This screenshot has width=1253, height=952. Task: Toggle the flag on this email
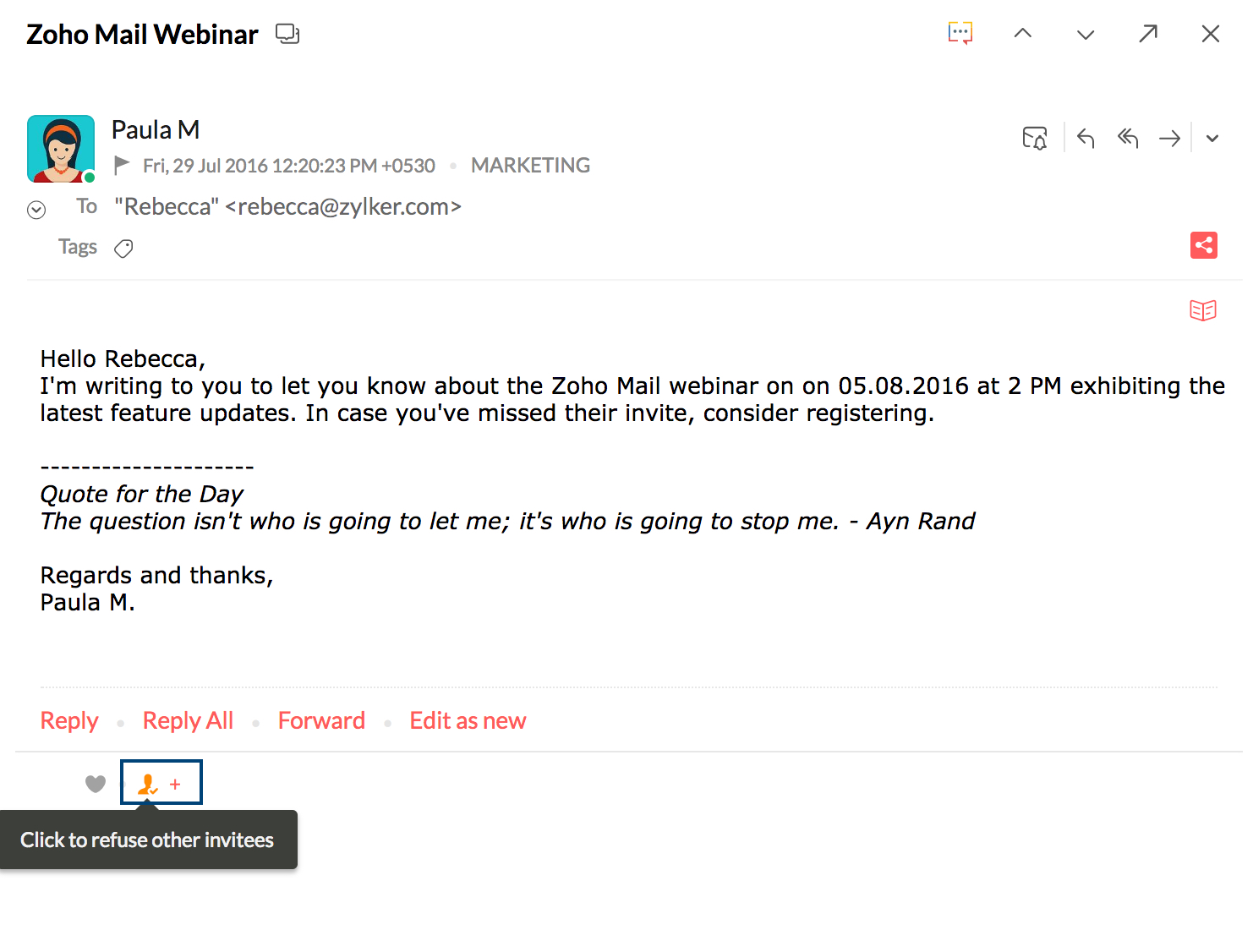point(122,165)
